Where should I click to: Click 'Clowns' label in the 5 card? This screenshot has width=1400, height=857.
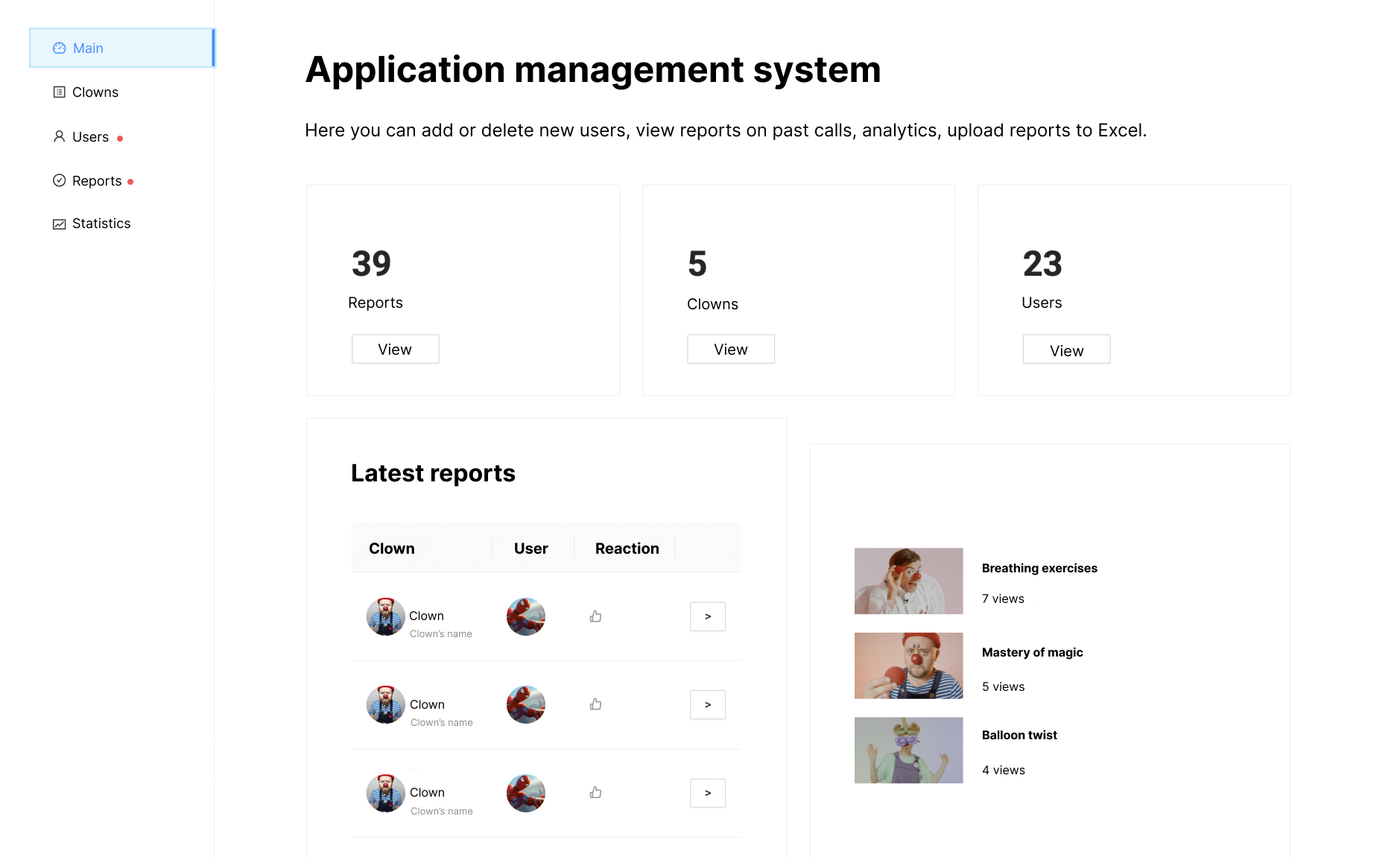pos(712,305)
